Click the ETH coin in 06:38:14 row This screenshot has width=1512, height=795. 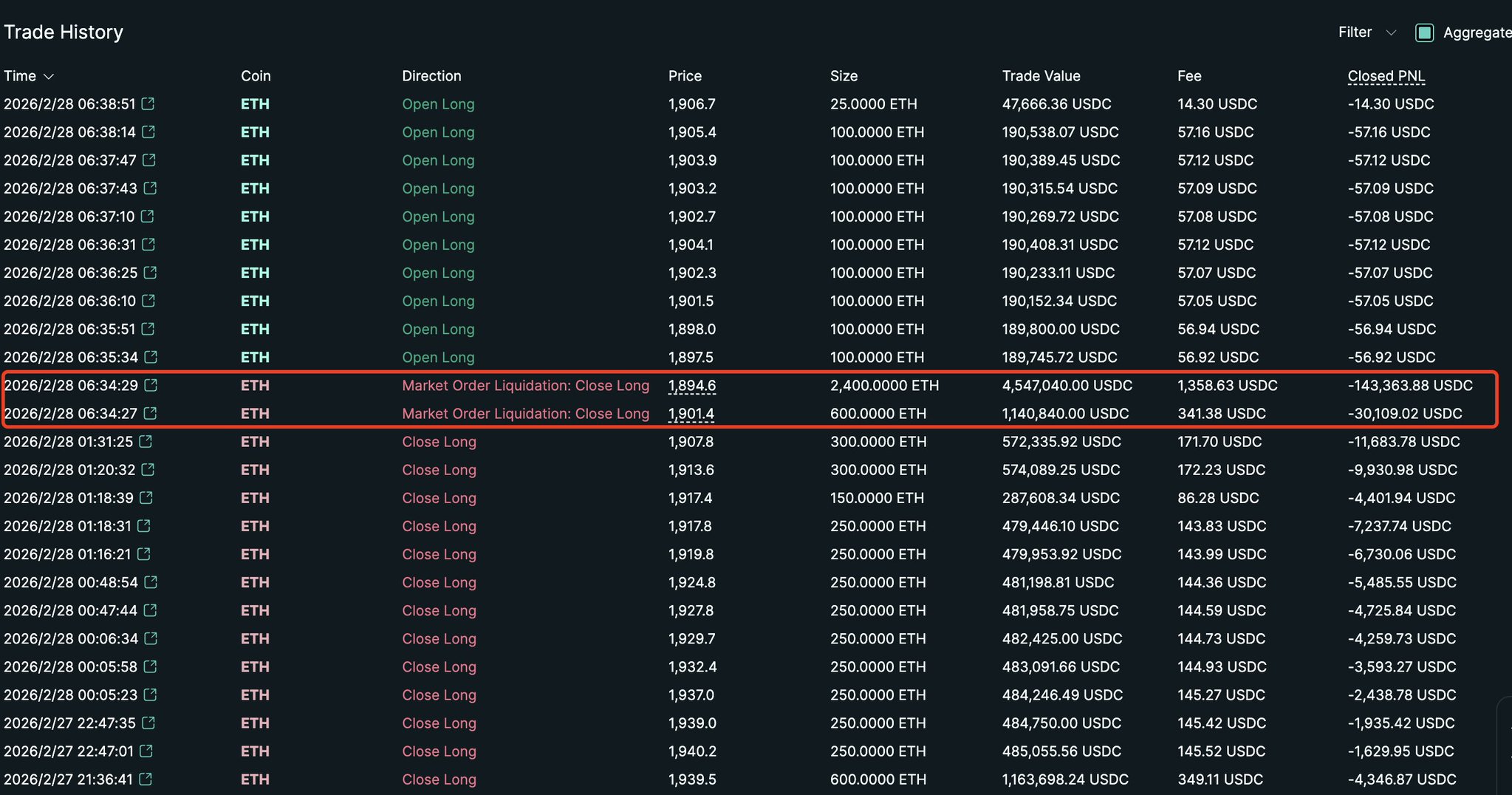click(x=255, y=132)
